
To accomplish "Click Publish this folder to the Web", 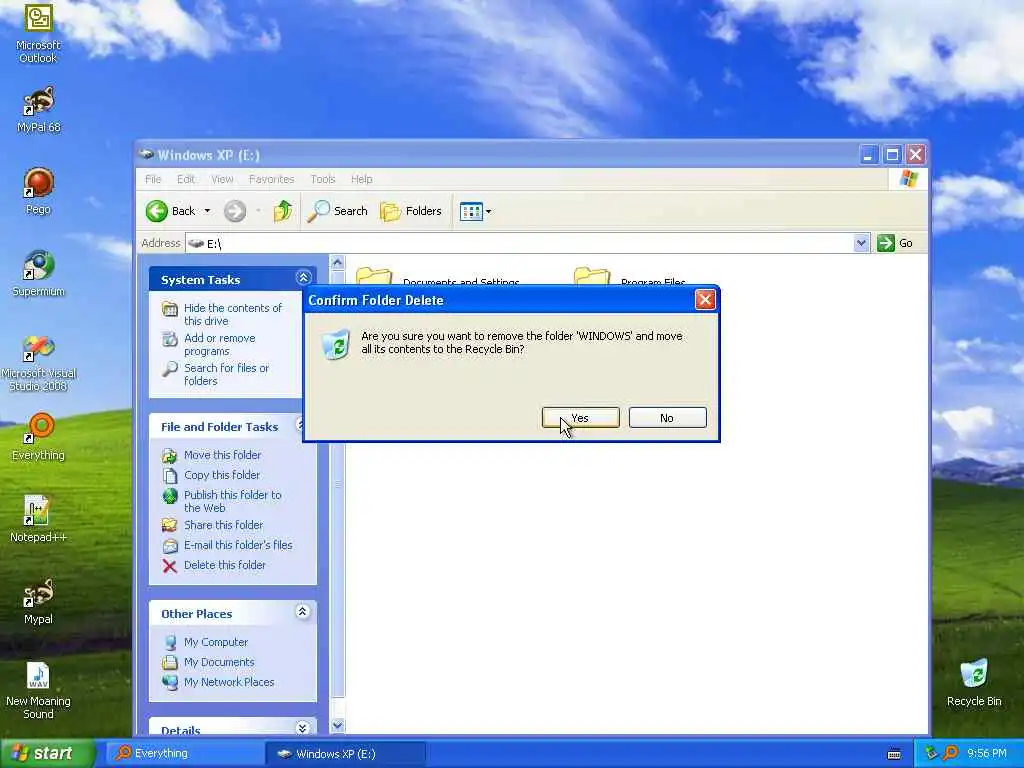I will pyautogui.click(x=232, y=501).
